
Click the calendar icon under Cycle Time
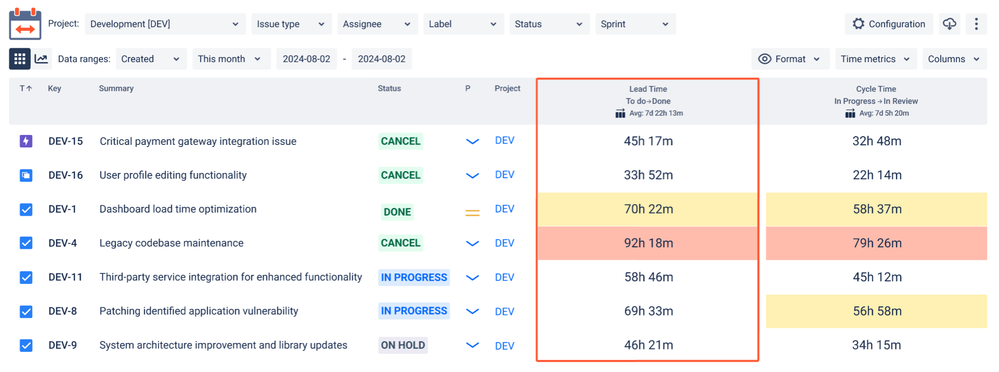point(851,113)
